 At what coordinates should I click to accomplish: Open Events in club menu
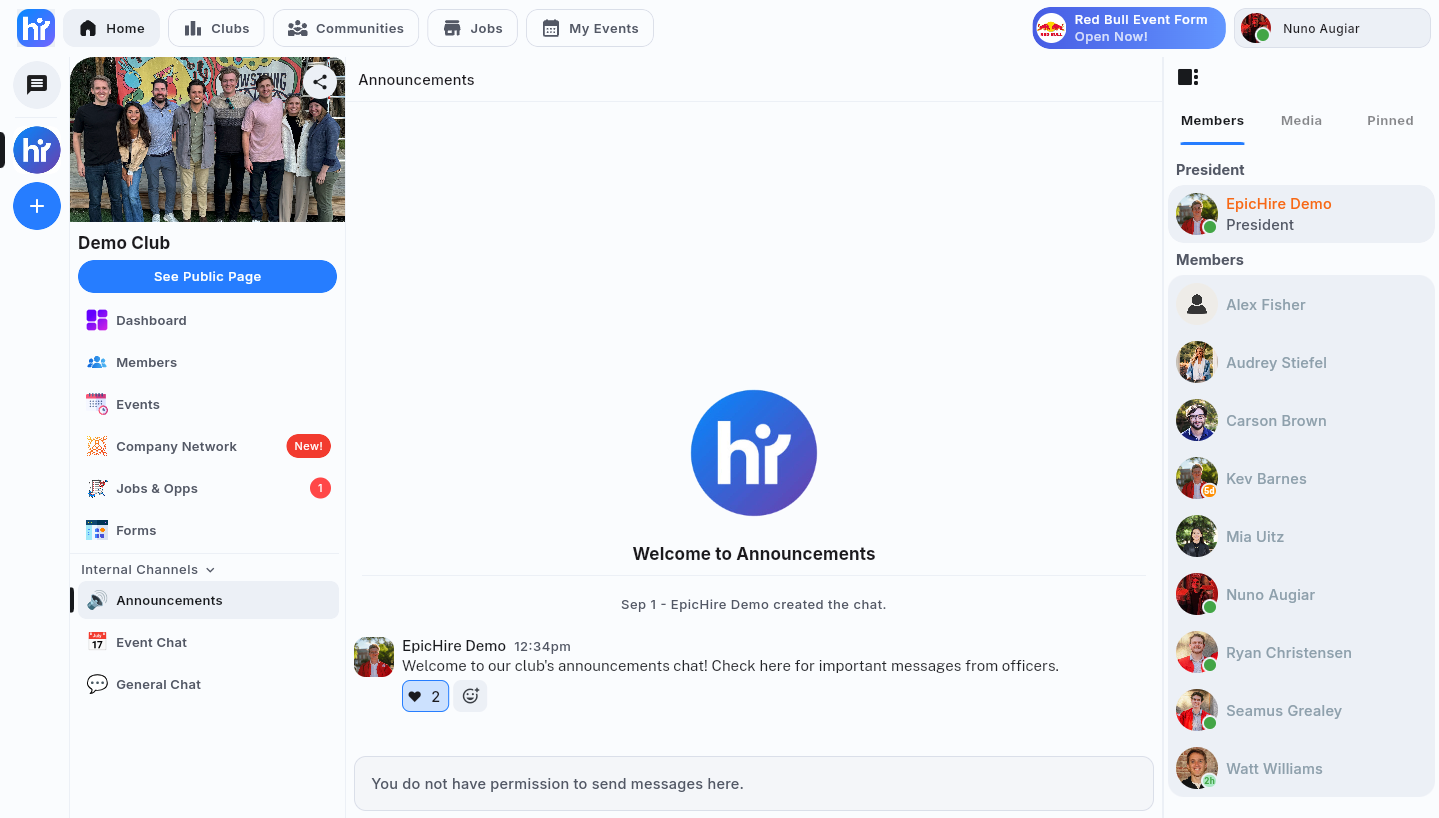click(x=208, y=404)
